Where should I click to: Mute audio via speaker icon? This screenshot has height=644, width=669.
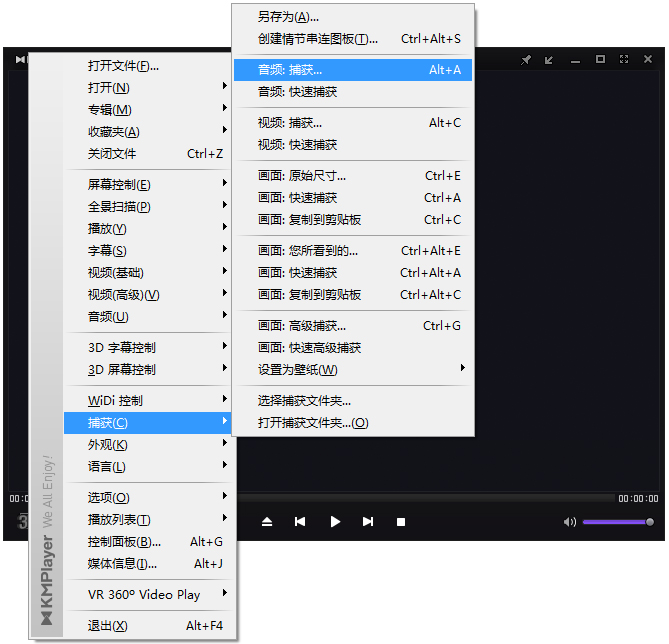tap(570, 522)
